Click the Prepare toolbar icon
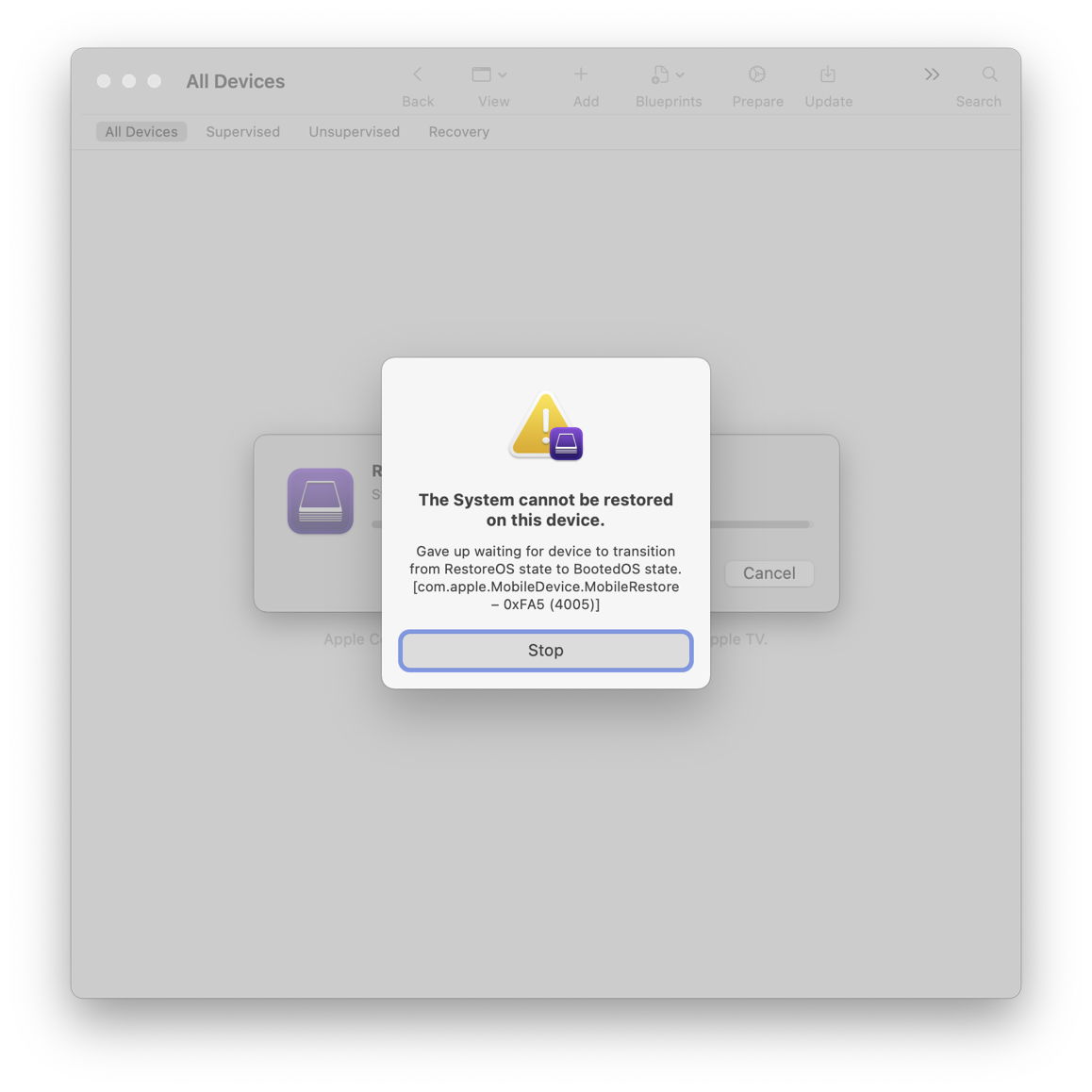The height and width of the screenshot is (1092, 1092). [757, 74]
